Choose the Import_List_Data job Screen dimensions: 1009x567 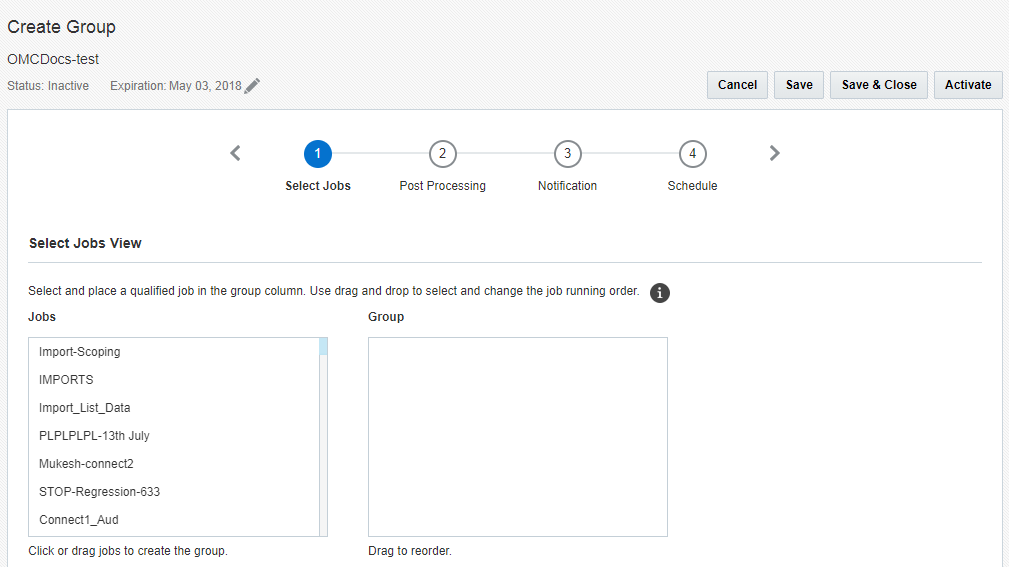(85, 408)
